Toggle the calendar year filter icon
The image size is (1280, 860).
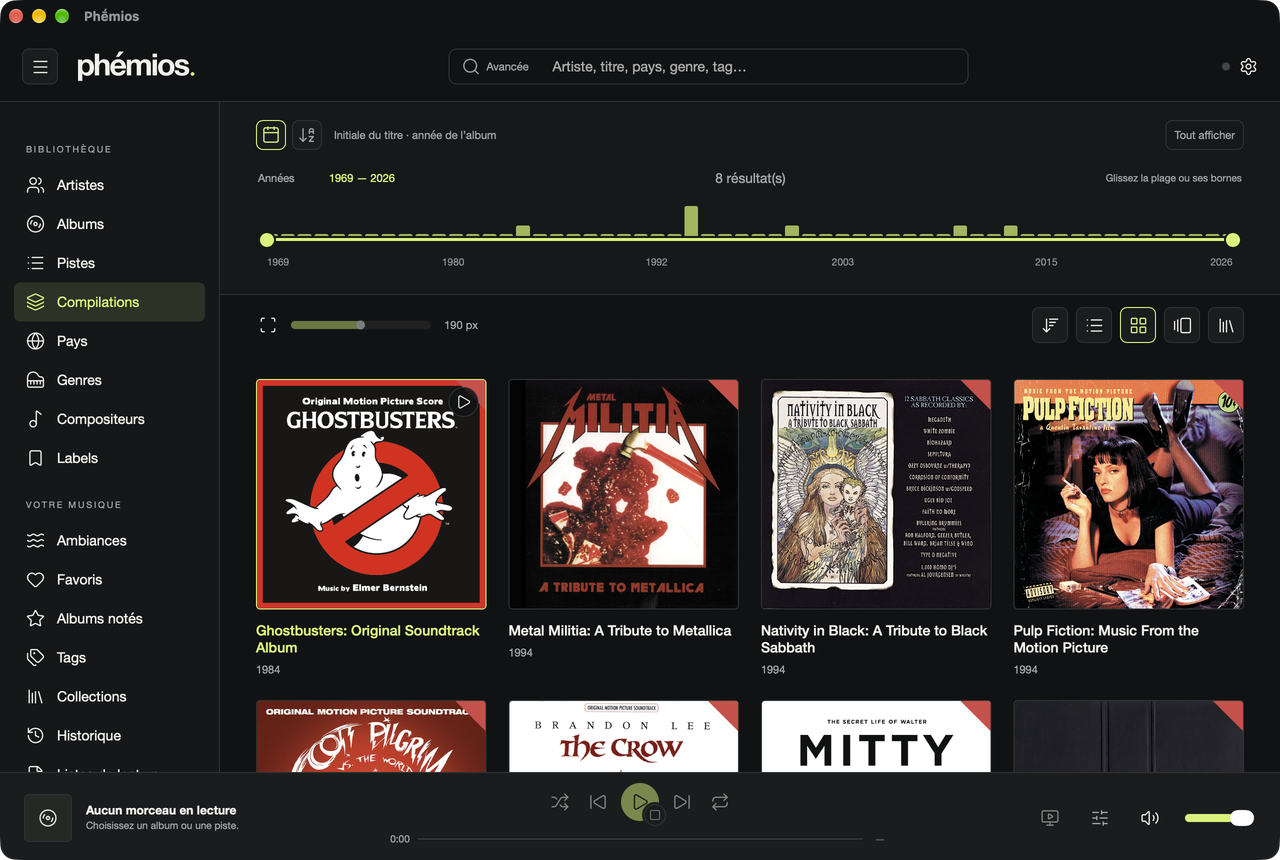[271, 135]
